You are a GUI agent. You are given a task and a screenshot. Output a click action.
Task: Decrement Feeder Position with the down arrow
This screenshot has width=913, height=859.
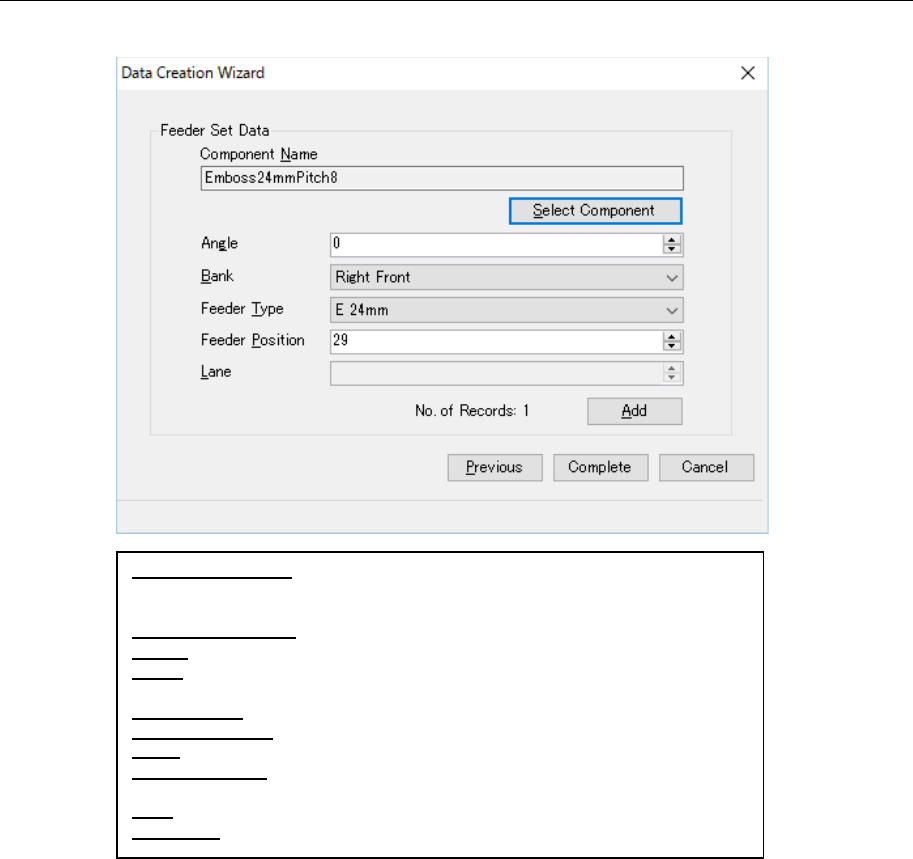pyautogui.click(x=673, y=346)
